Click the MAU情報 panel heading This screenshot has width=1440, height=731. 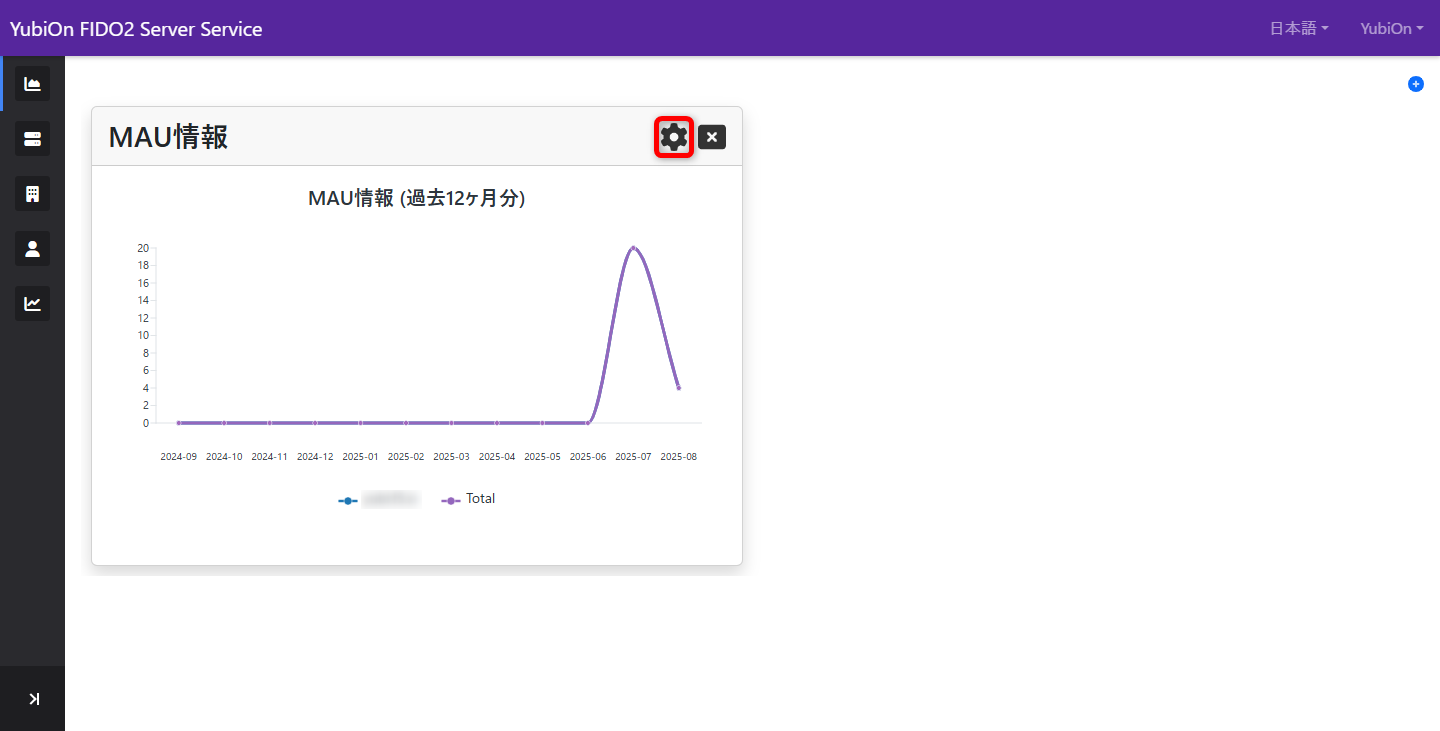point(168,137)
